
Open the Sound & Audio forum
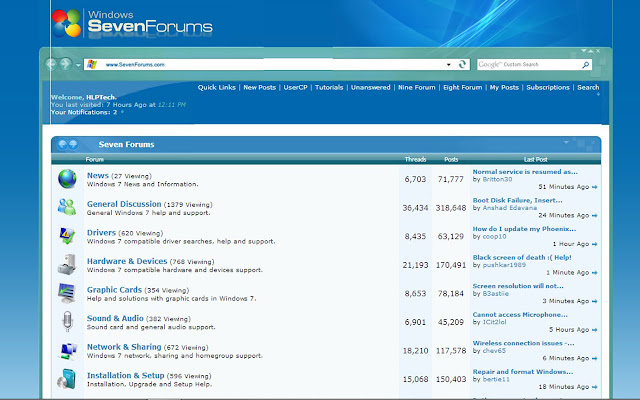coord(115,318)
